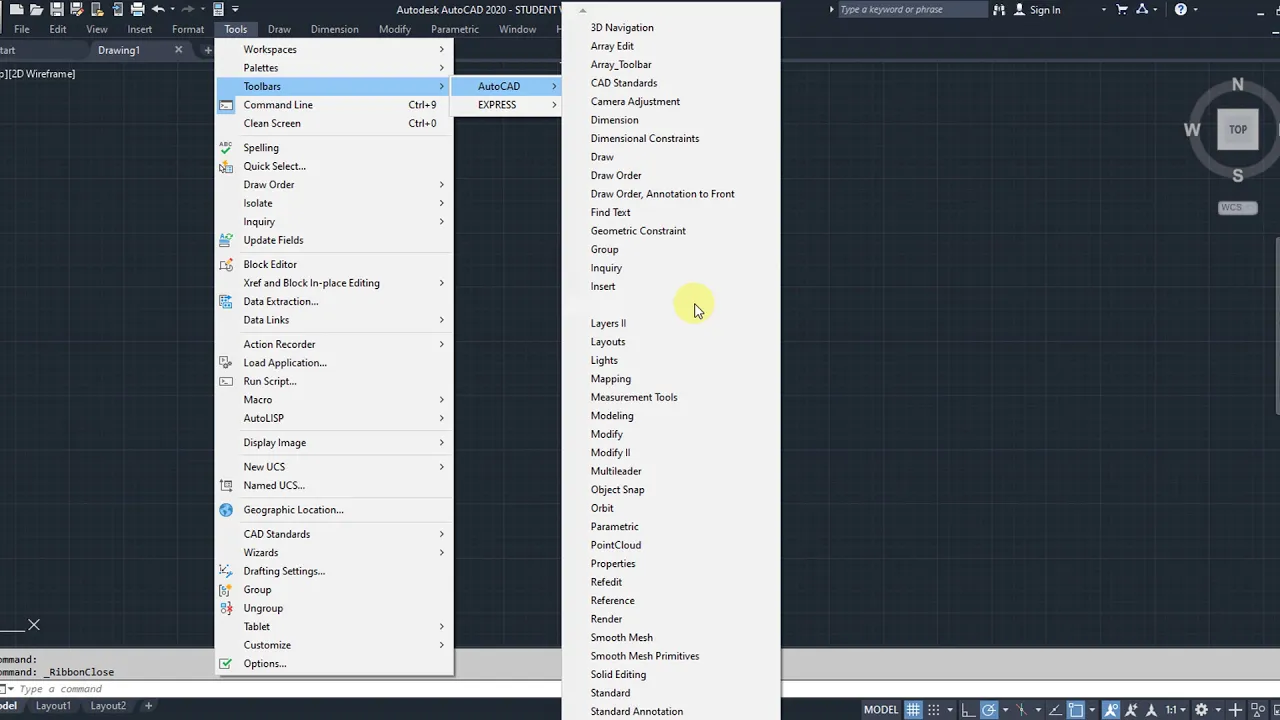Expand the Workspaces submenu
Viewport: 1280px width, 720px height.
click(334, 49)
